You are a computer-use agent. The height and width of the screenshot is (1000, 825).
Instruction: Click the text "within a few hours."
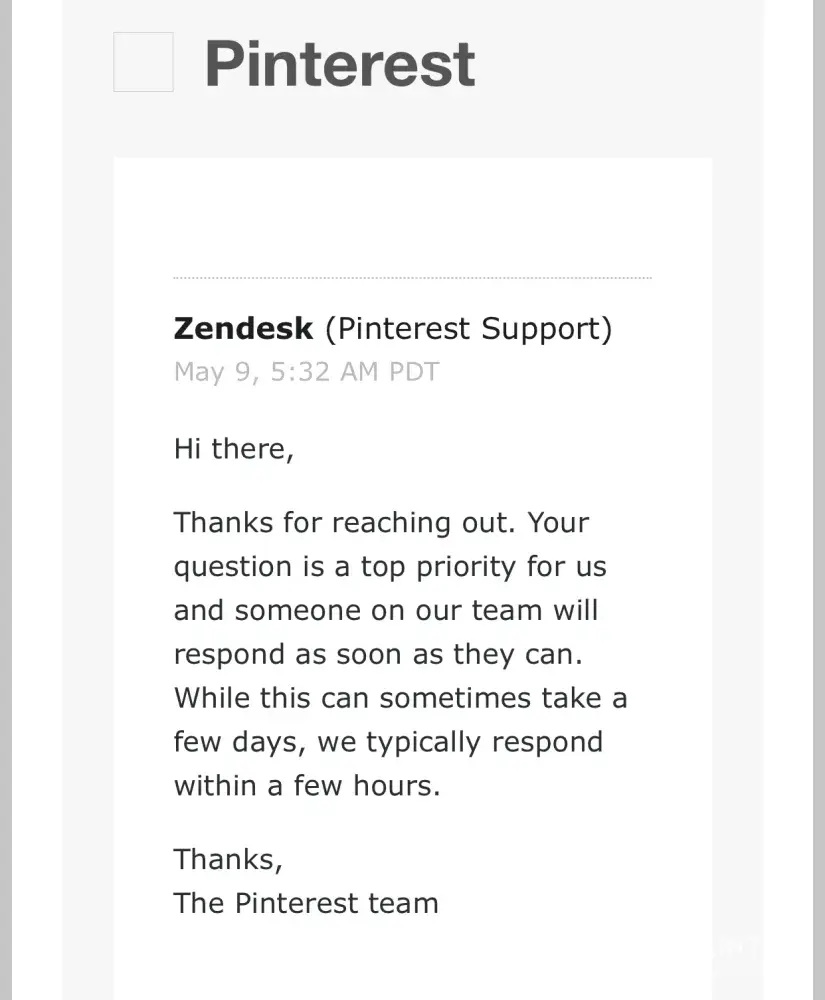point(307,786)
